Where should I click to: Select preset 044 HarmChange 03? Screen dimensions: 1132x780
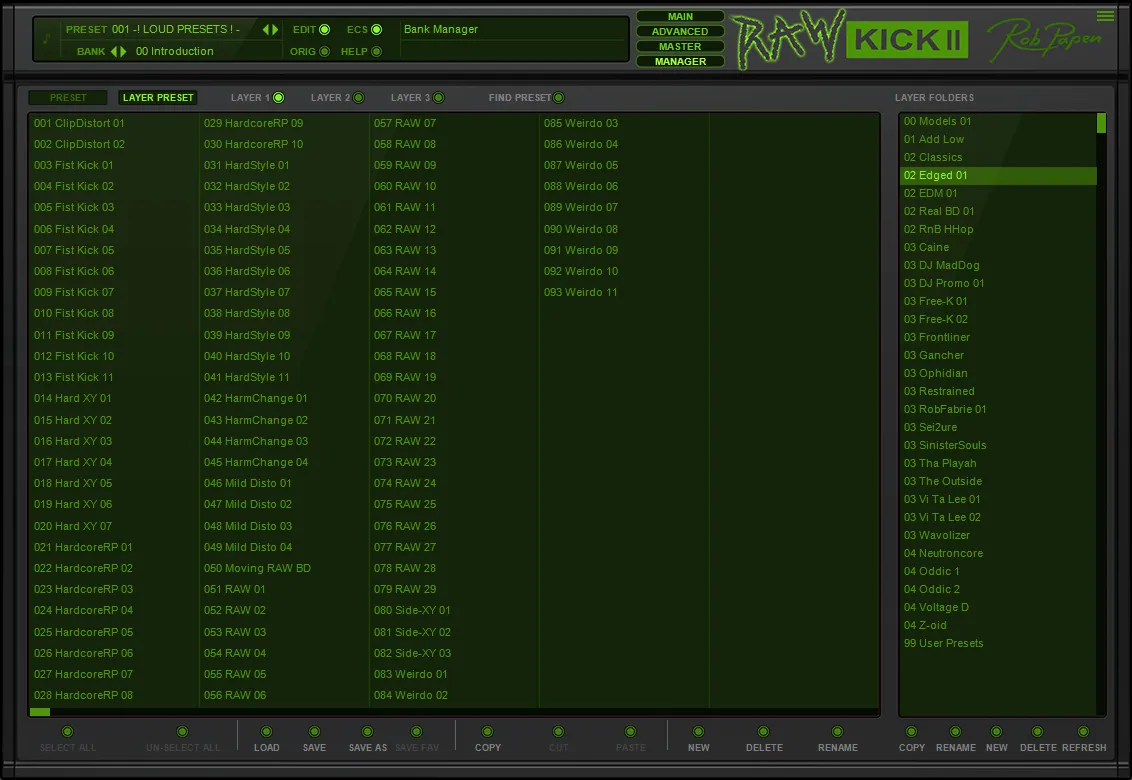[284, 441]
